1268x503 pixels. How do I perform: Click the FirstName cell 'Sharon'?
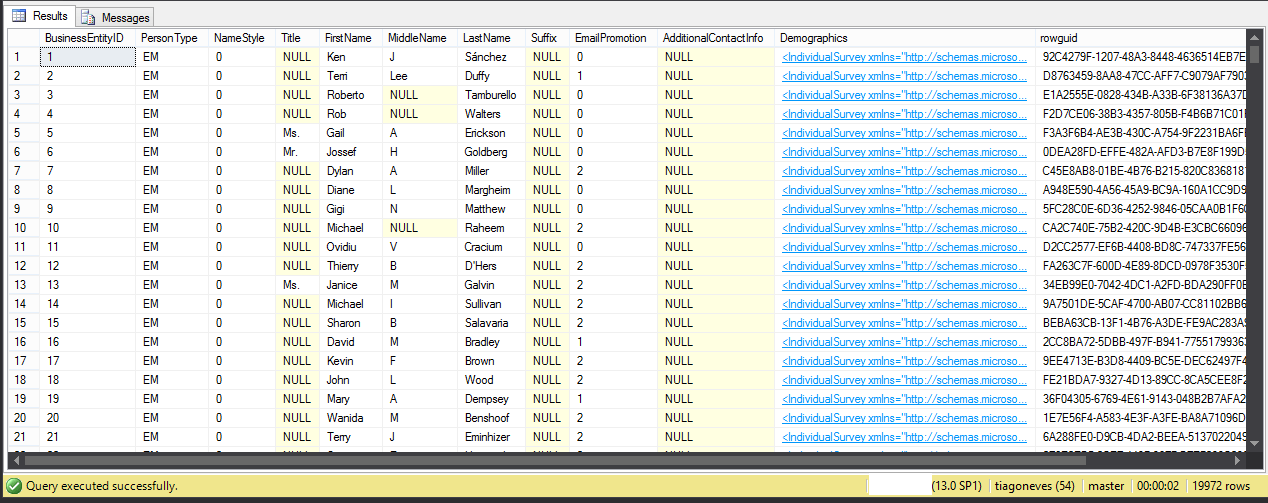point(352,323)
